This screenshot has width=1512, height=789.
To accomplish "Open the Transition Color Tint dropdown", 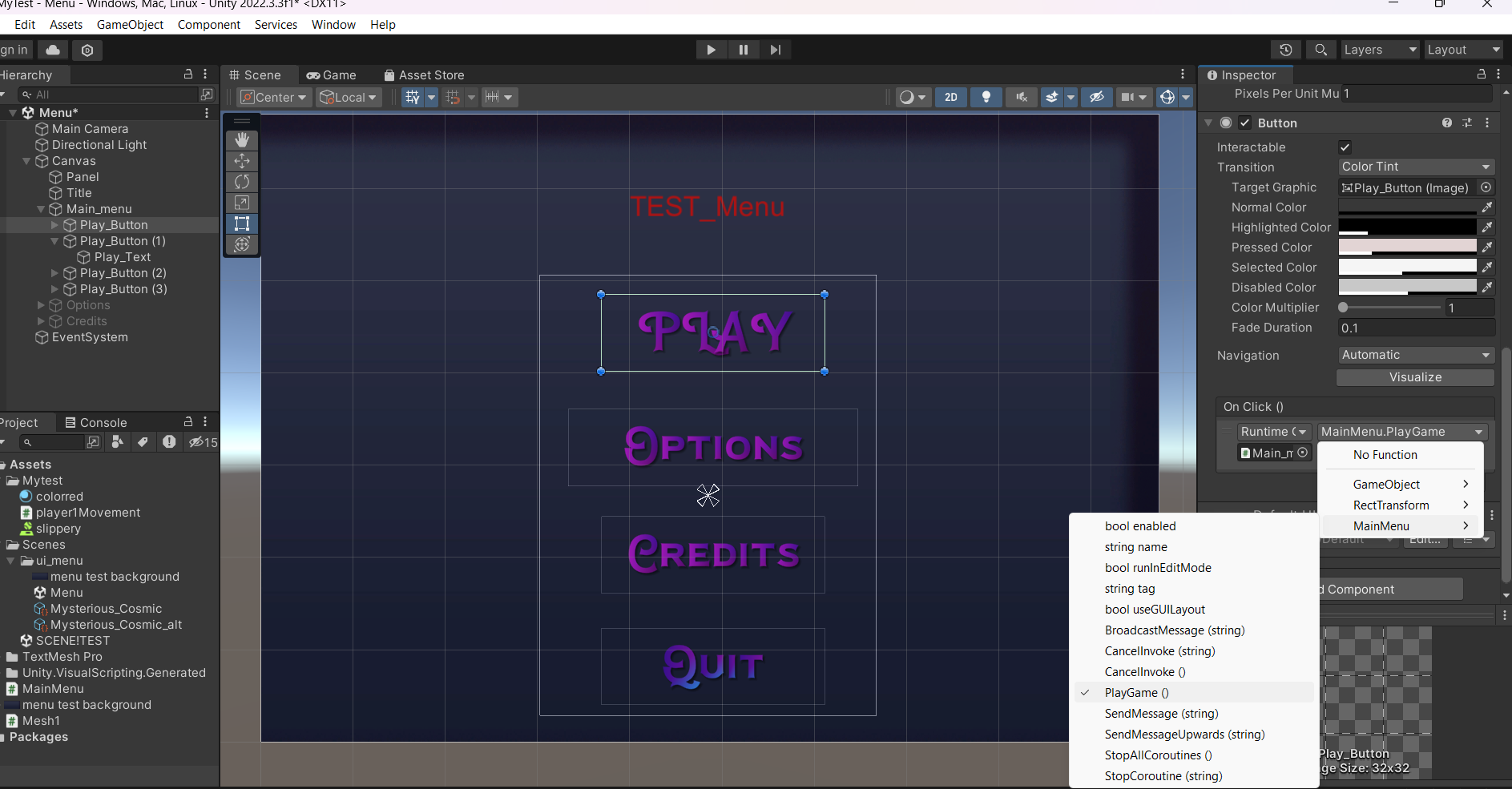I will 1416,167.
